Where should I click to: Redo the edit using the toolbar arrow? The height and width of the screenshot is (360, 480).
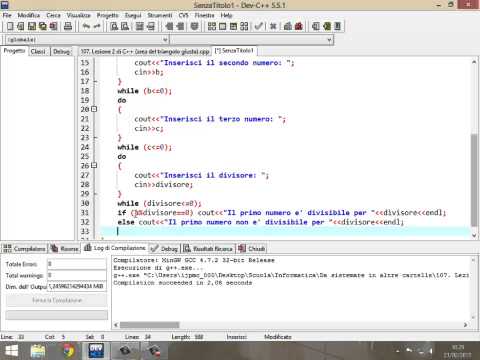point(97,26)
